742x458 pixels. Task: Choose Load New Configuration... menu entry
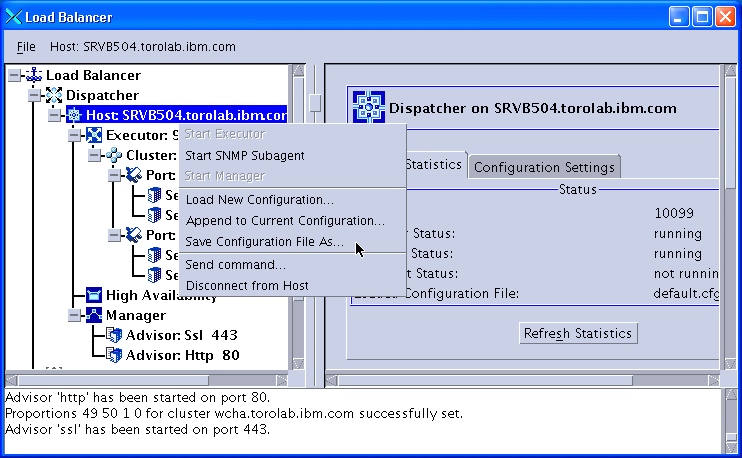(292, 200)
